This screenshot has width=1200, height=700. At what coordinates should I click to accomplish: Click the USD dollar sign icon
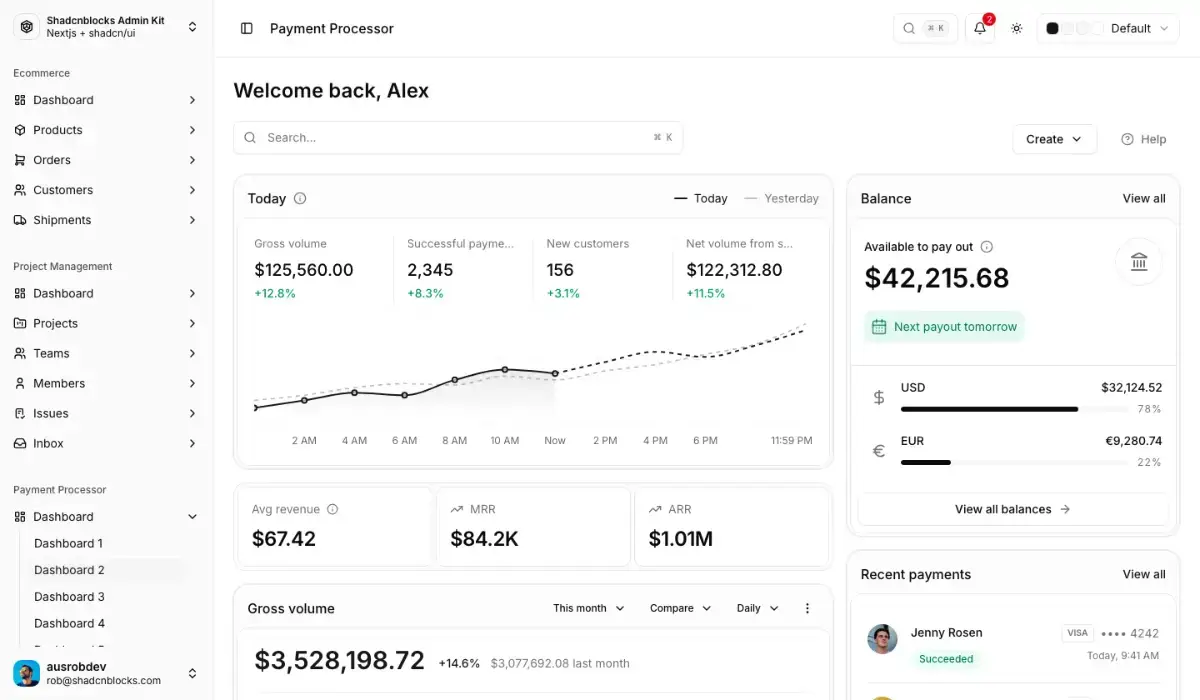[x=879, y=397]
